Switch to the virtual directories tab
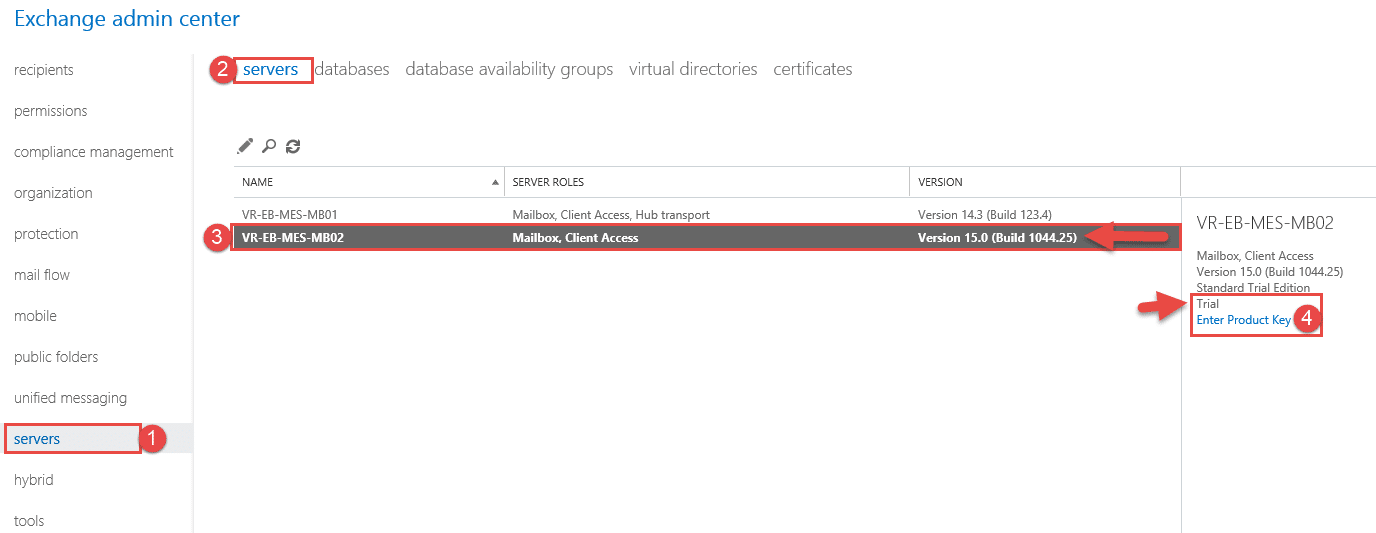 (x=693, y=69)
